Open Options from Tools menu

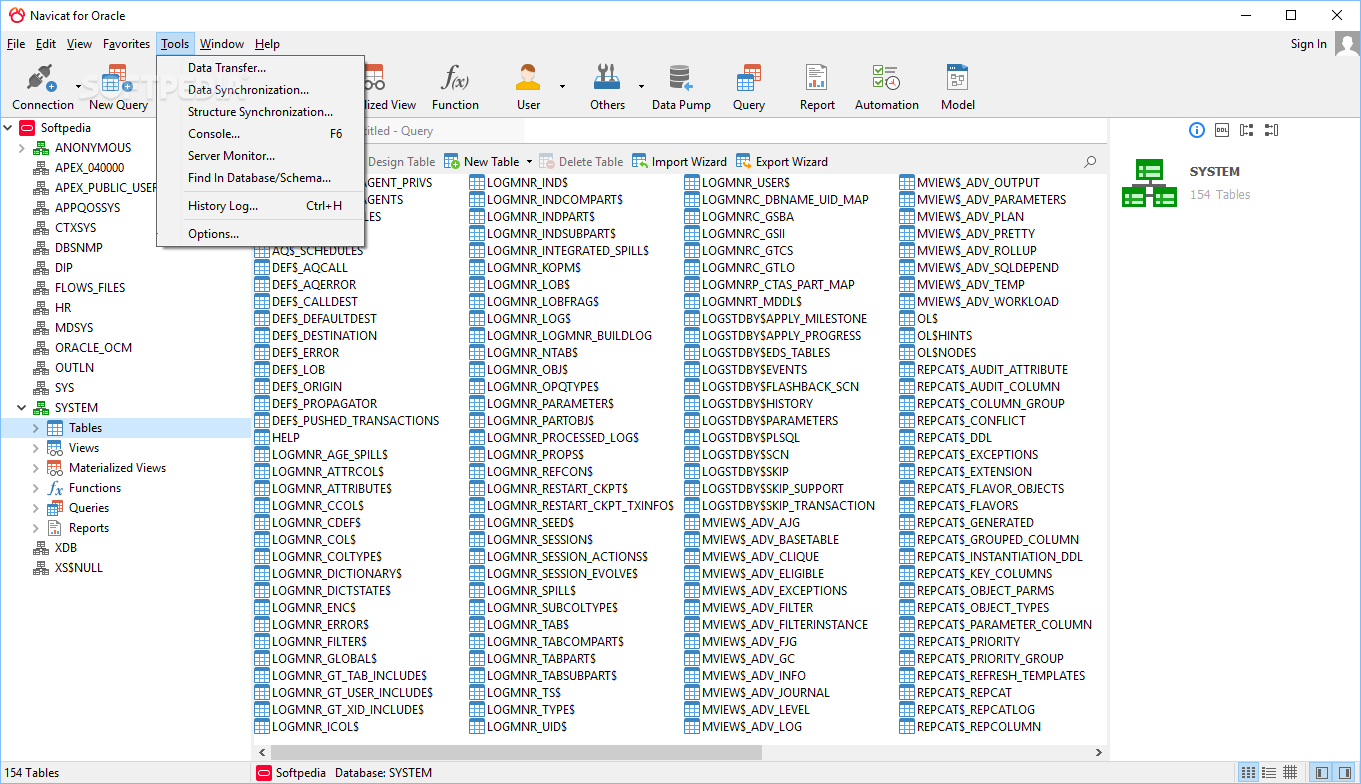point(260,234)
